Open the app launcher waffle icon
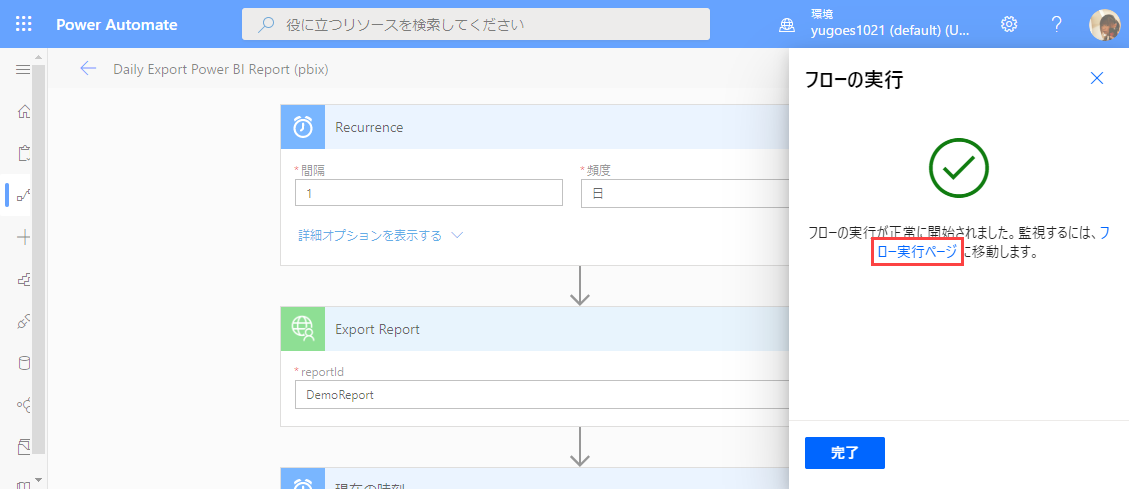This screenshot has height=489, width=1129. (x=24, y=24)
